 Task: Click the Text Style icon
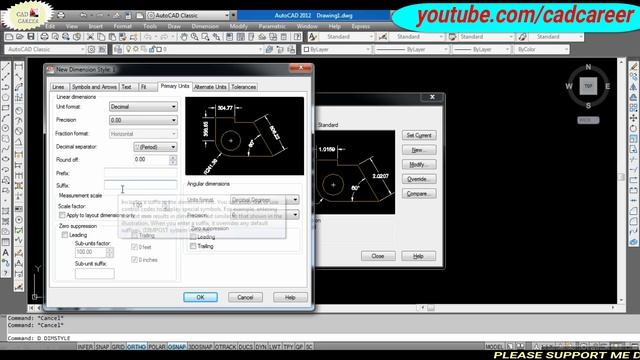(x=313, y=37)
